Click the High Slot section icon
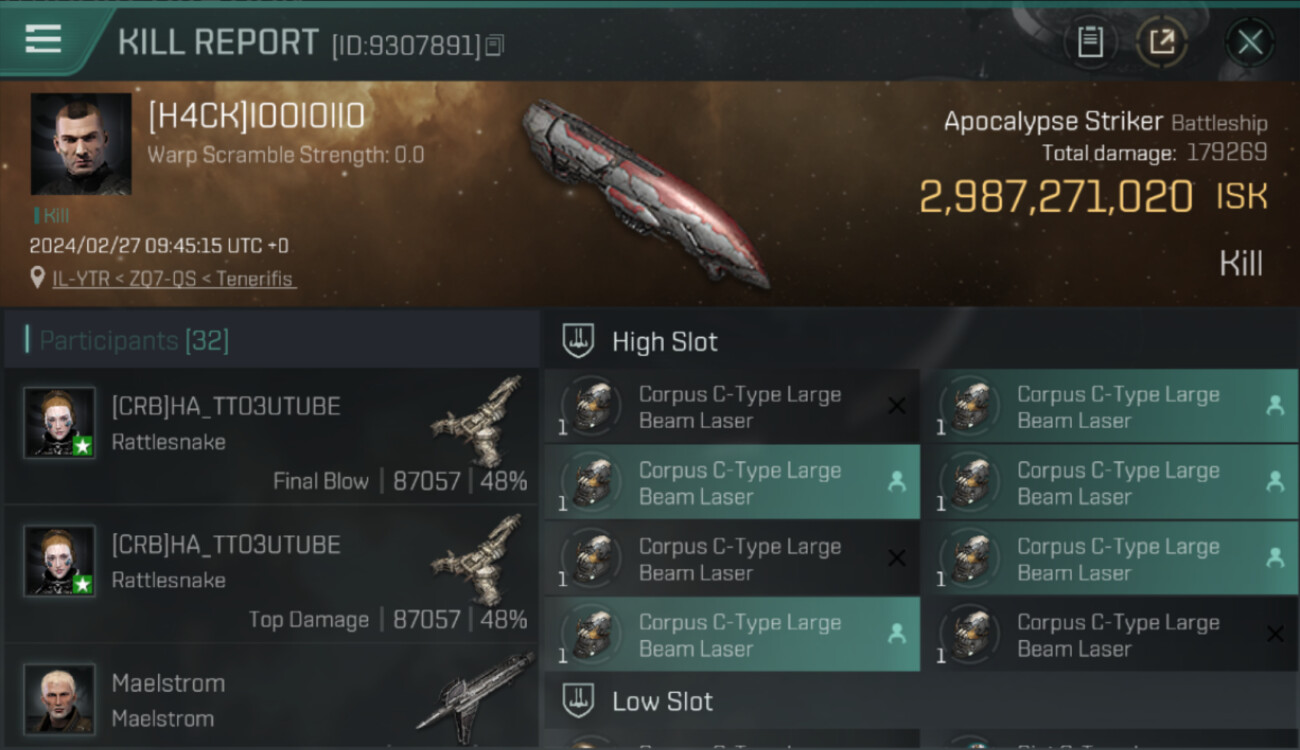Viewport: 1300px width, 750px height. point(579,341)
